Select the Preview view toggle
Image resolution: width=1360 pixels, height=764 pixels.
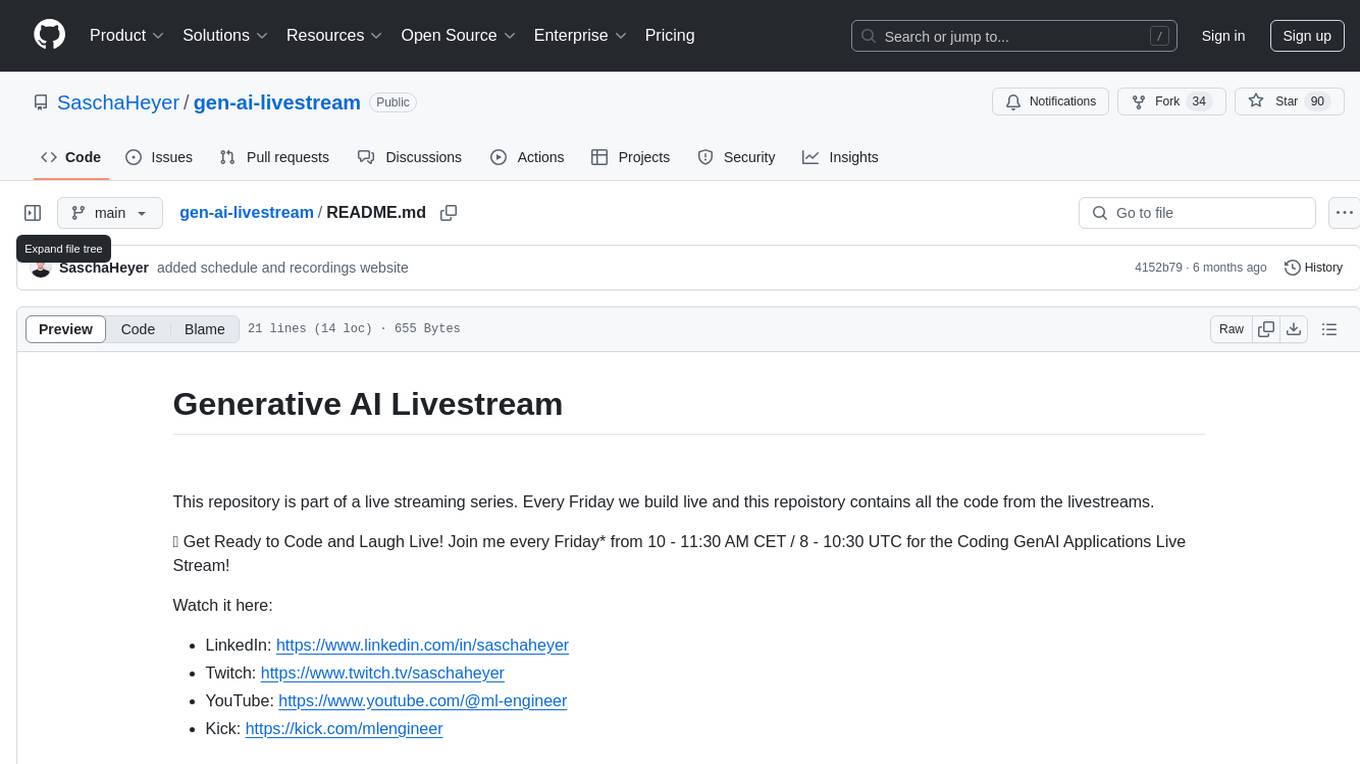coord(66,329)
